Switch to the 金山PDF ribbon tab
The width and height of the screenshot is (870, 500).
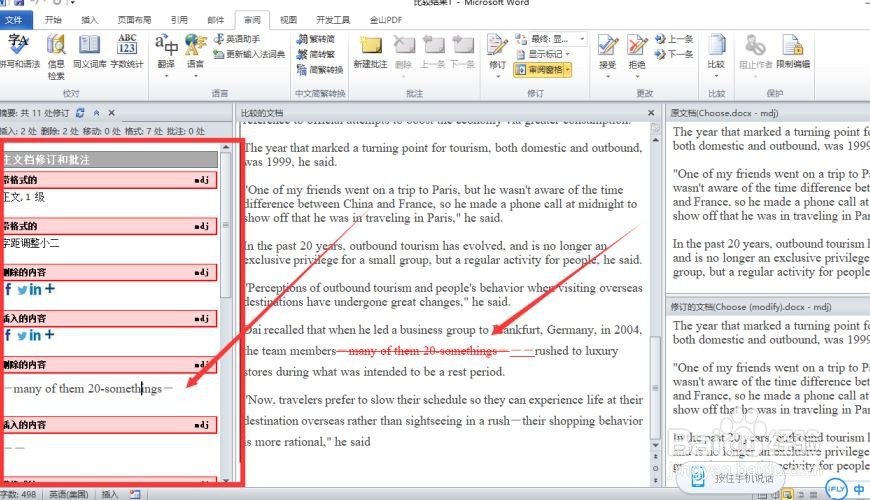click(386, 20)
